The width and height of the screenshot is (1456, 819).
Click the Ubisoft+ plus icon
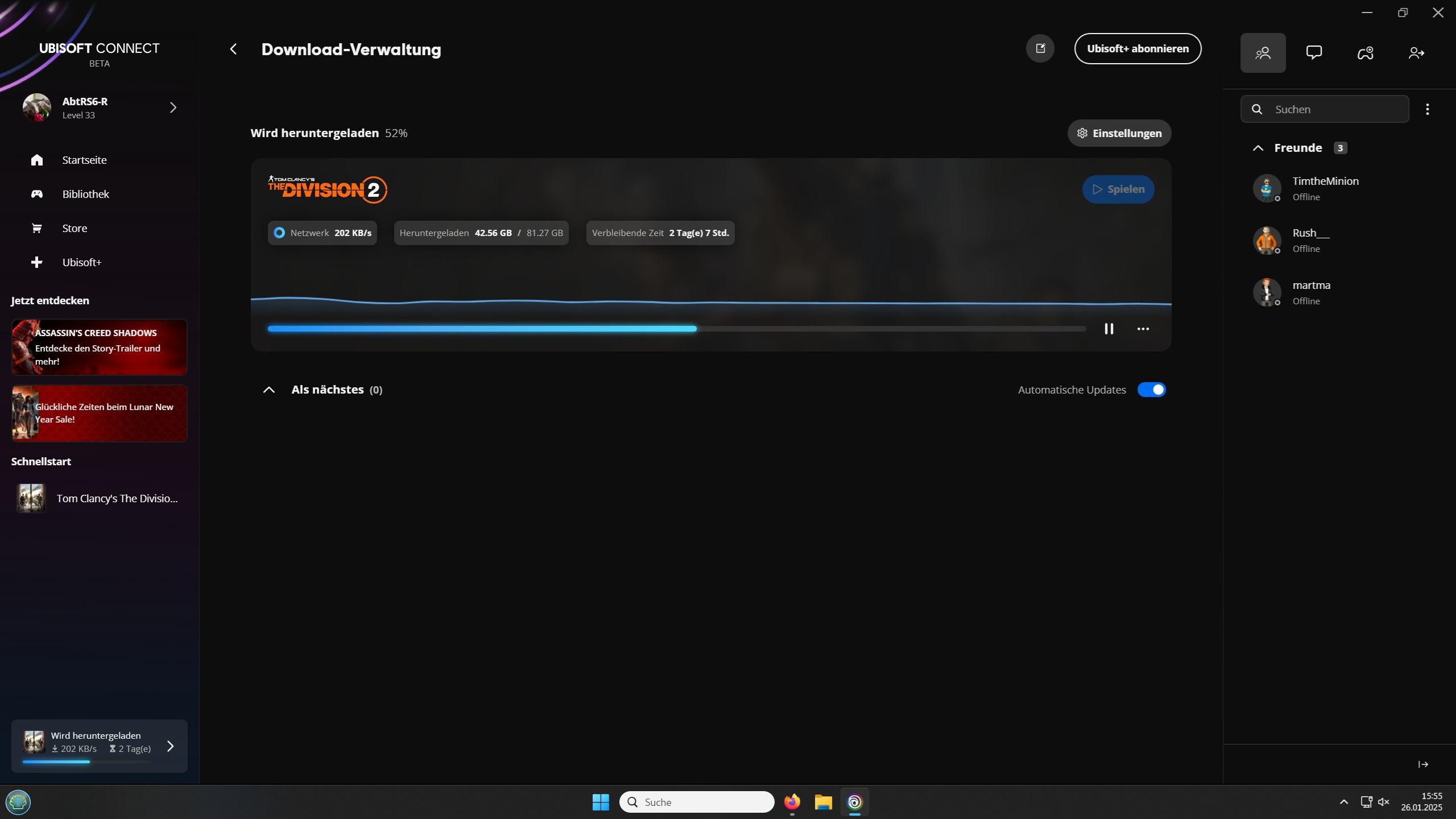(x=36, y=262)
